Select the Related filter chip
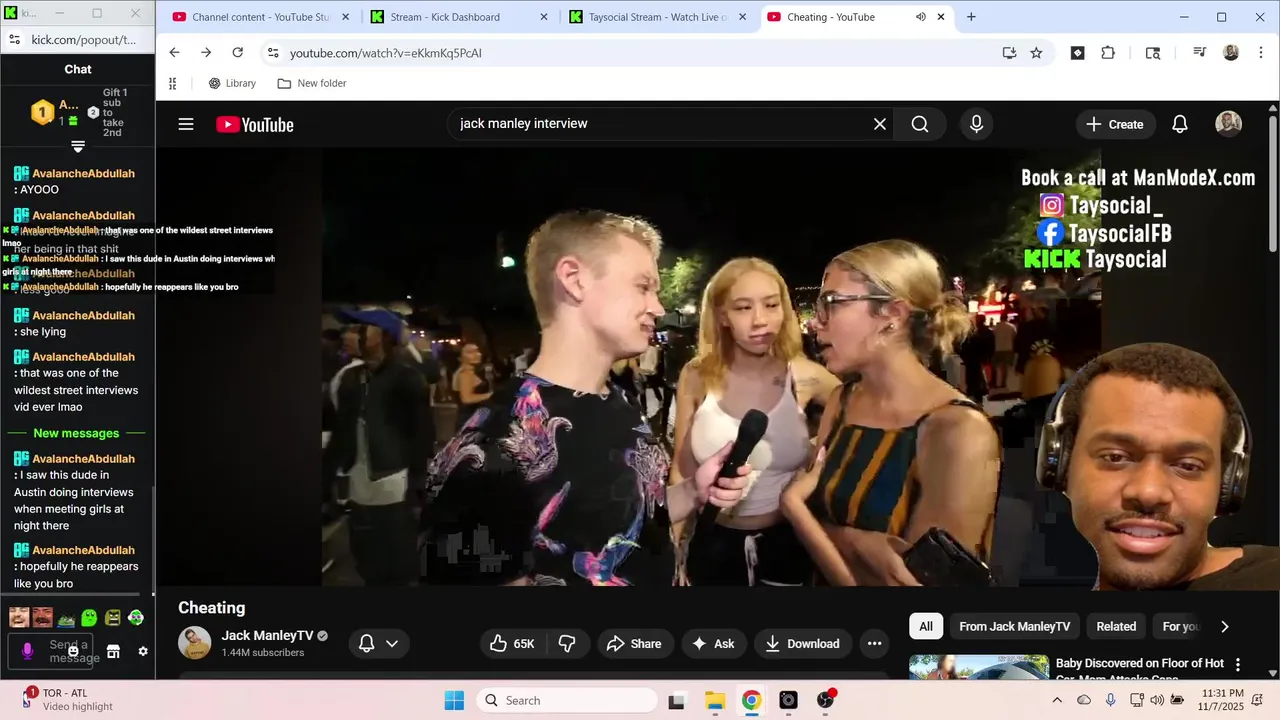Image resolution: width=1280 pixels, height=720 pixels. click(x=1116, y=627)
